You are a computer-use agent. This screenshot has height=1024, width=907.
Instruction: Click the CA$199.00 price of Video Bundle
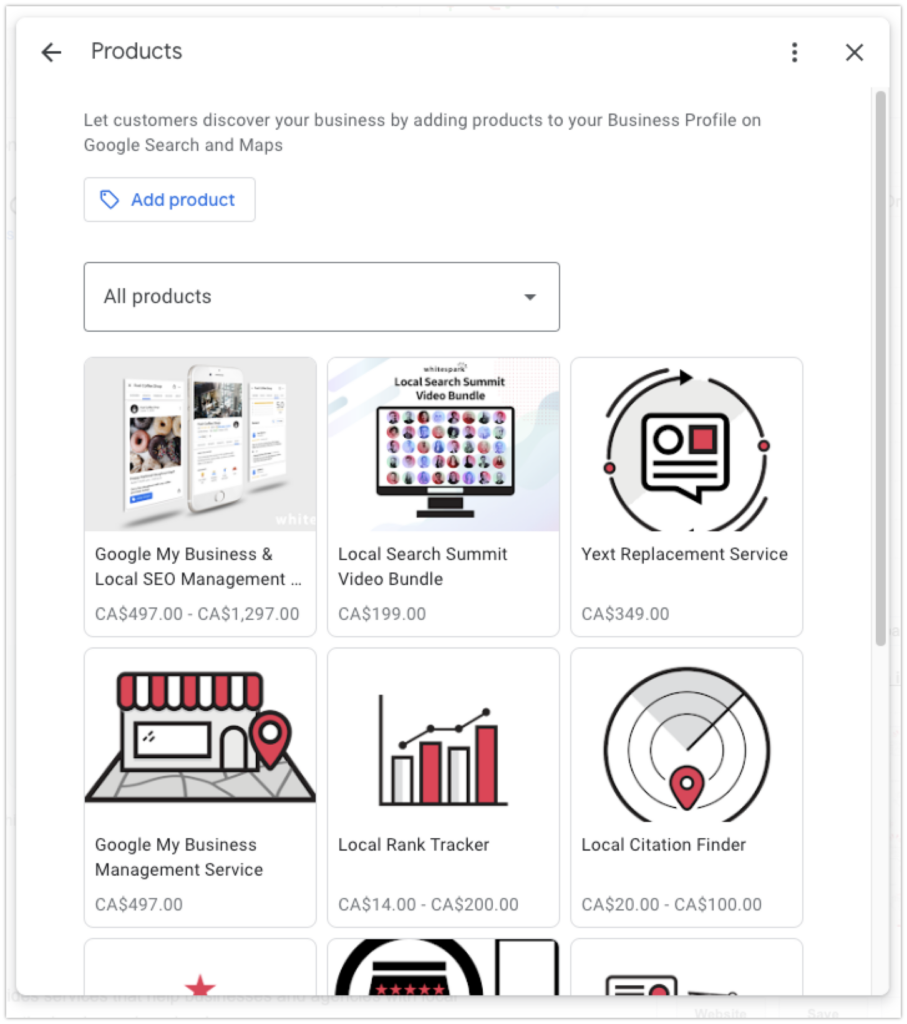(x=382, y=615)
